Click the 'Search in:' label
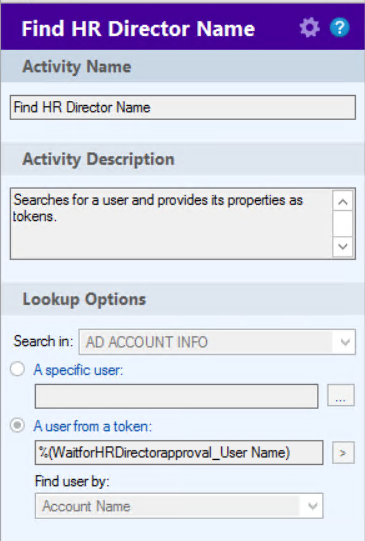Screen dimensions: 365x541 43,341
